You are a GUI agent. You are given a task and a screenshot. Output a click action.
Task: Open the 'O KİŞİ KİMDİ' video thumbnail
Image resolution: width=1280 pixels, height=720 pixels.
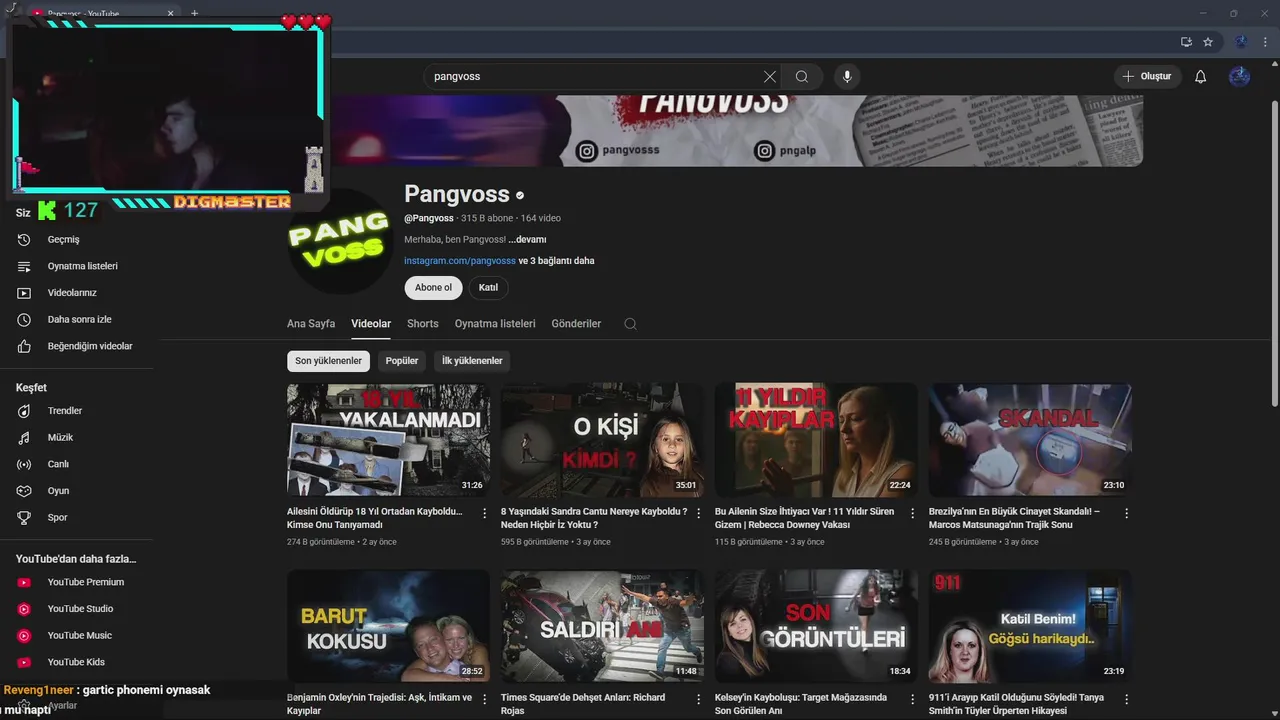click(x=602, y=440)
